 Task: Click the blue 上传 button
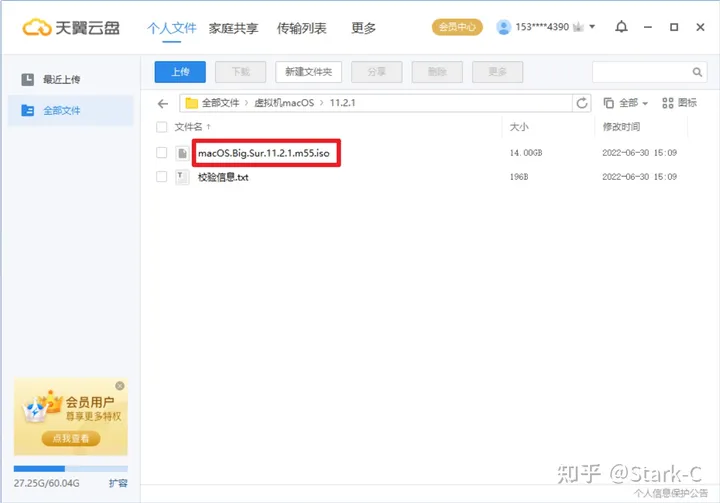tap(180, 72)
